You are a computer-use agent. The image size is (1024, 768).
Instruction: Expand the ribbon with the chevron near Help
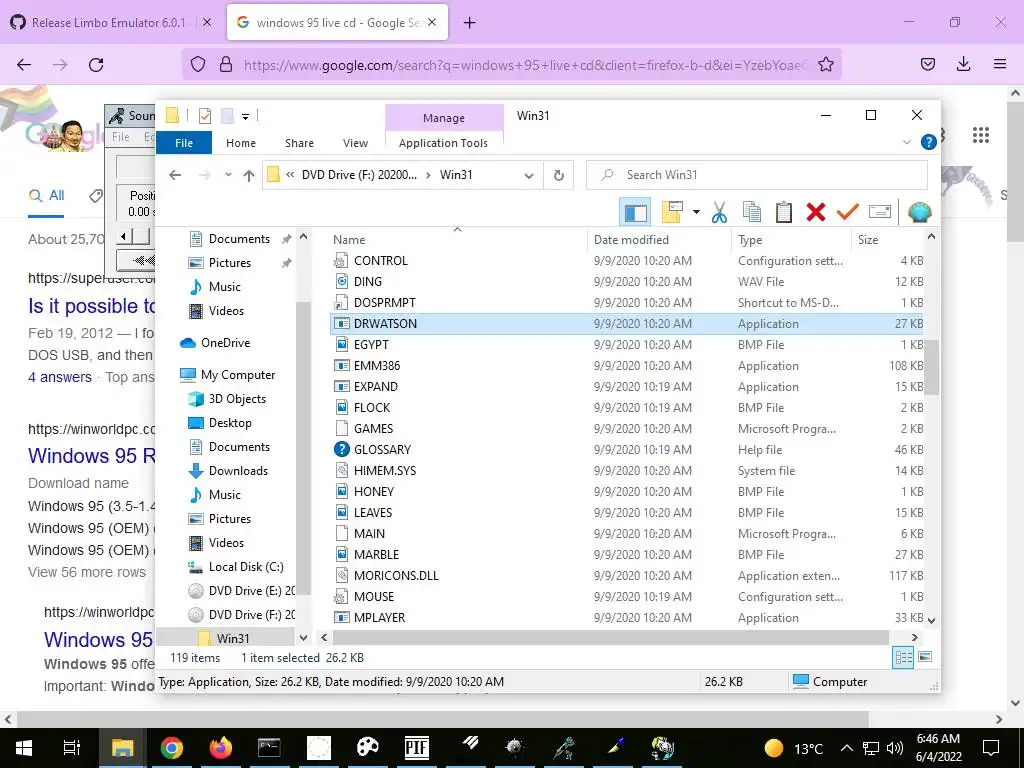click(x=906, y=142)
